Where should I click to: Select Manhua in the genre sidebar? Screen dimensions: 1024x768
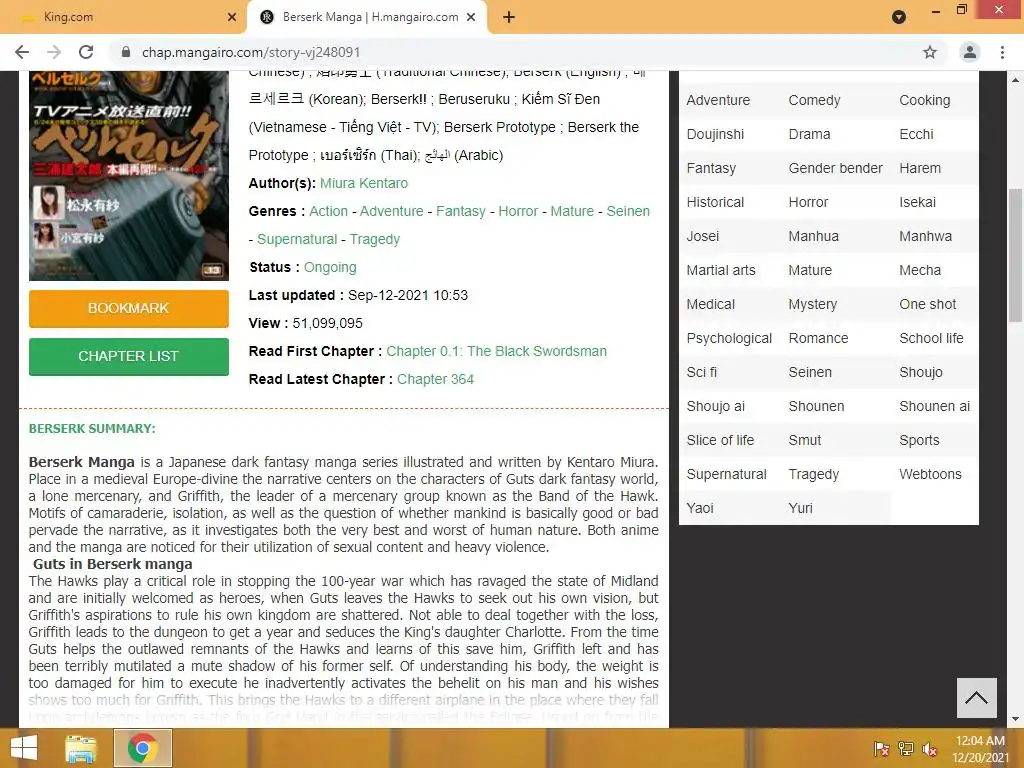[x=814, y=236]
